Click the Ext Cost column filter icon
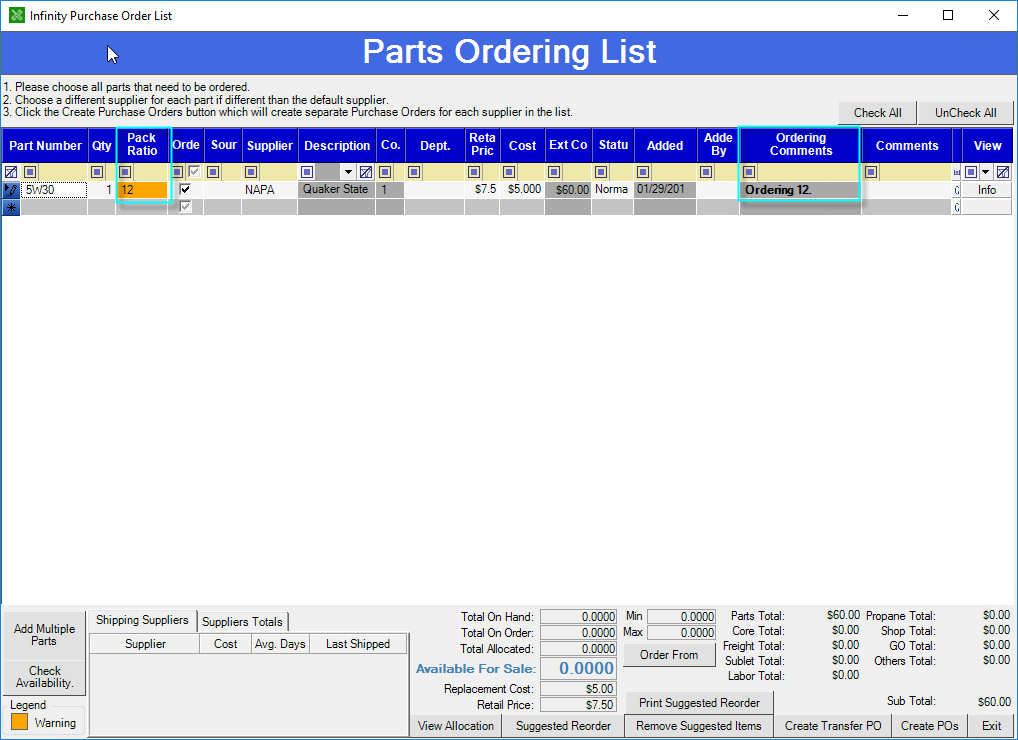1018x740 pixels. [554, 172]
